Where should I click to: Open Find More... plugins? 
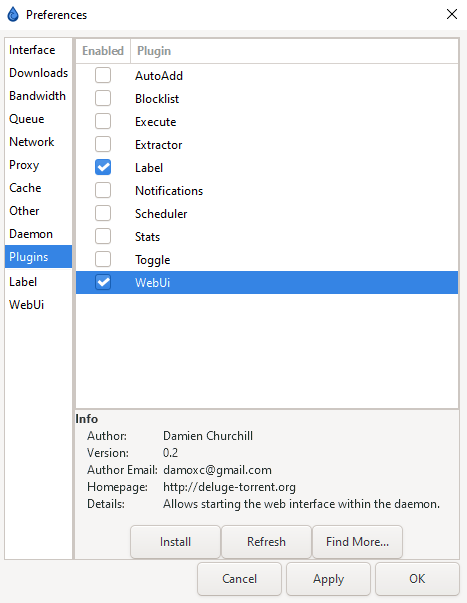tap(357, 541)
